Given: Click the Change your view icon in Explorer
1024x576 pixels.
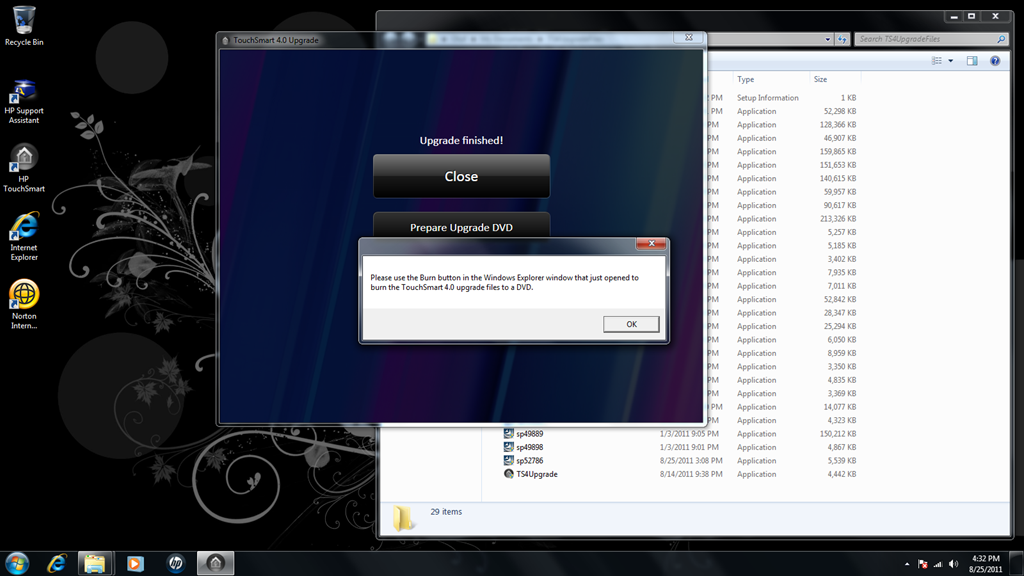Looking at the screenshot, I should [936, 61].
